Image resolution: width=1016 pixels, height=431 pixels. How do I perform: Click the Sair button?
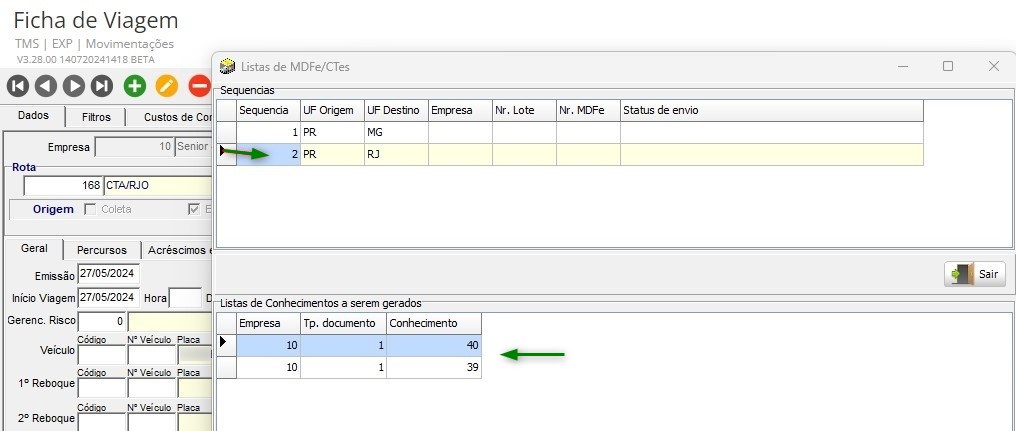pyautogui.click(x=975, y=274)
